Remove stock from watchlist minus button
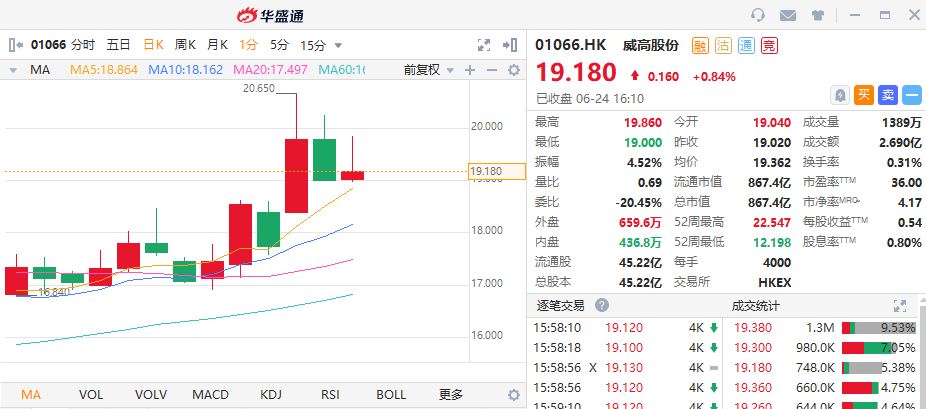 click(912, 94)
